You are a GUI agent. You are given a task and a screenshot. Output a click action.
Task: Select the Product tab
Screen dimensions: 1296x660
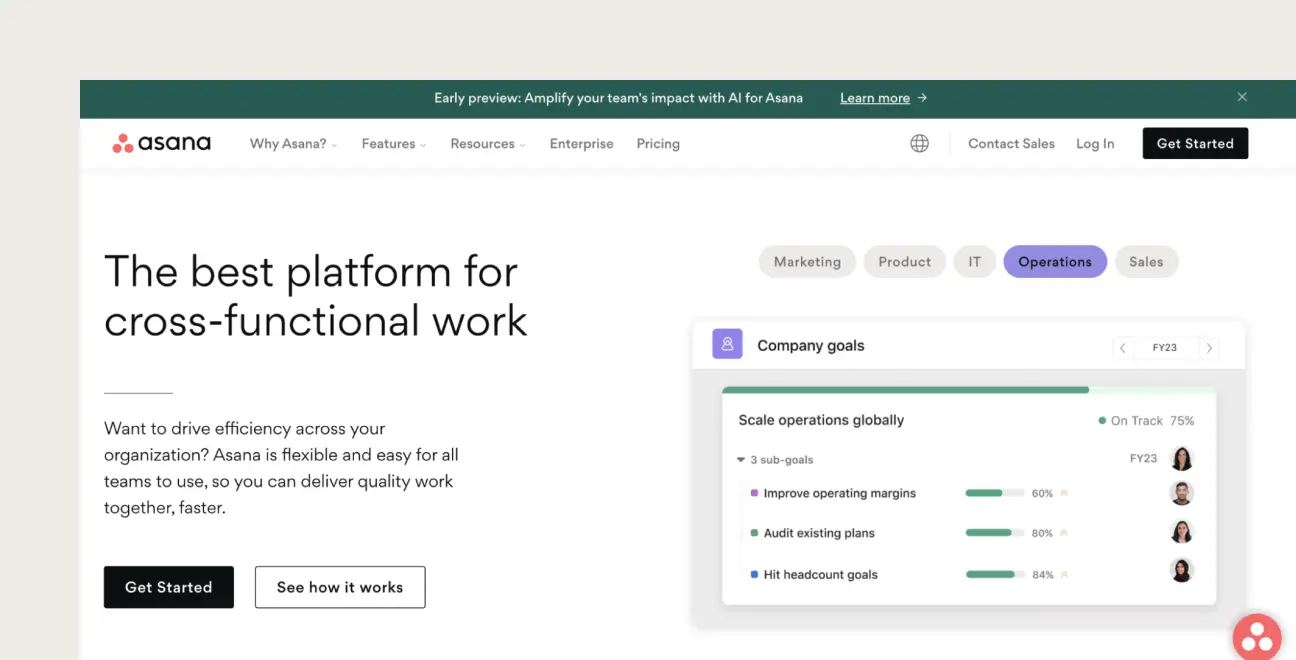coord(904,262)
